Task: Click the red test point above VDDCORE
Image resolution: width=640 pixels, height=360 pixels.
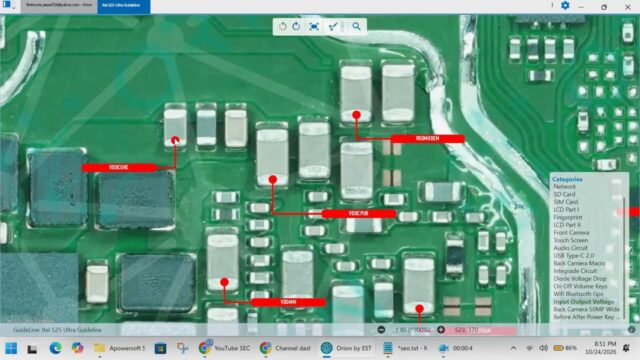Action: pyautogui.click(x=175, y=140)
